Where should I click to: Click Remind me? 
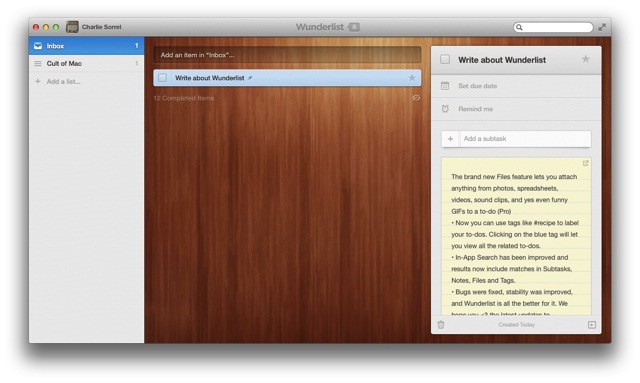[x=476, y=109]
